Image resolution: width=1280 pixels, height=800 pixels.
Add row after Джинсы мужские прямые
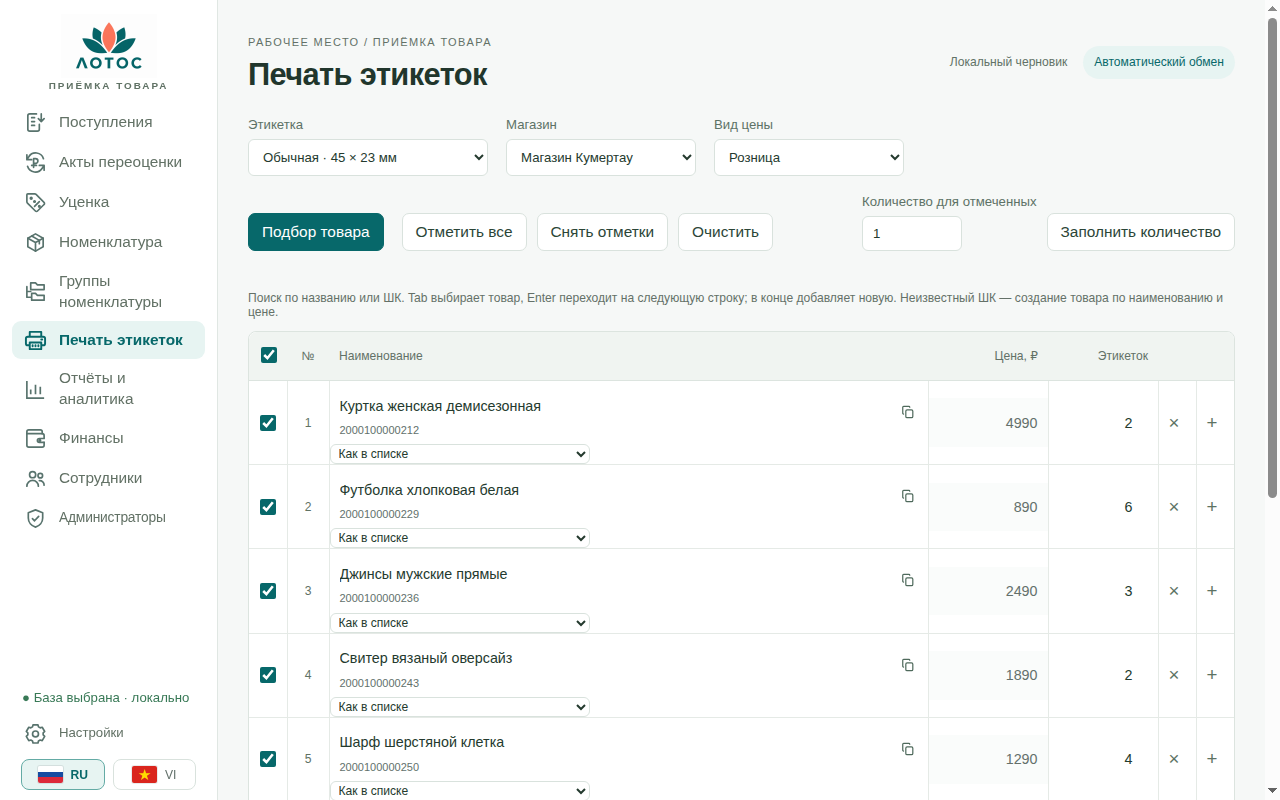[x=1212, y=591]
